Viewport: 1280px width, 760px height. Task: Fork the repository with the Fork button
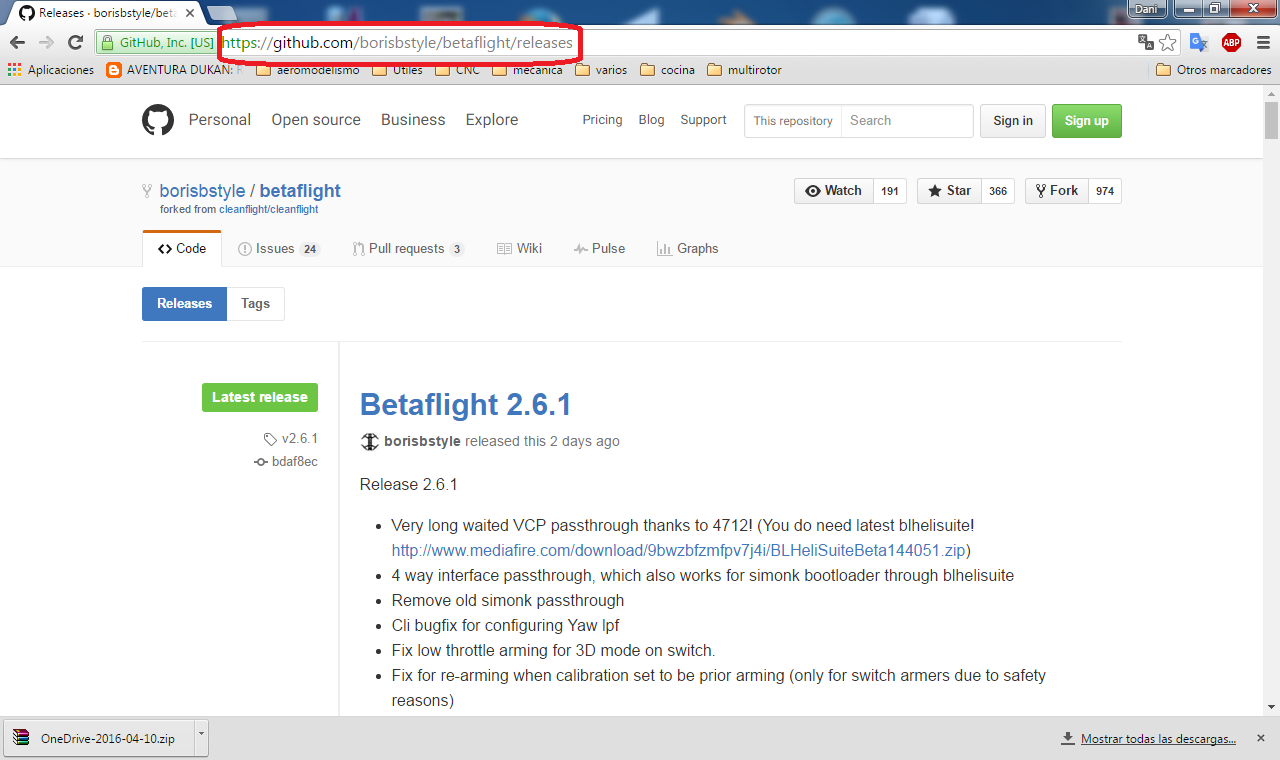point(1057,191)
